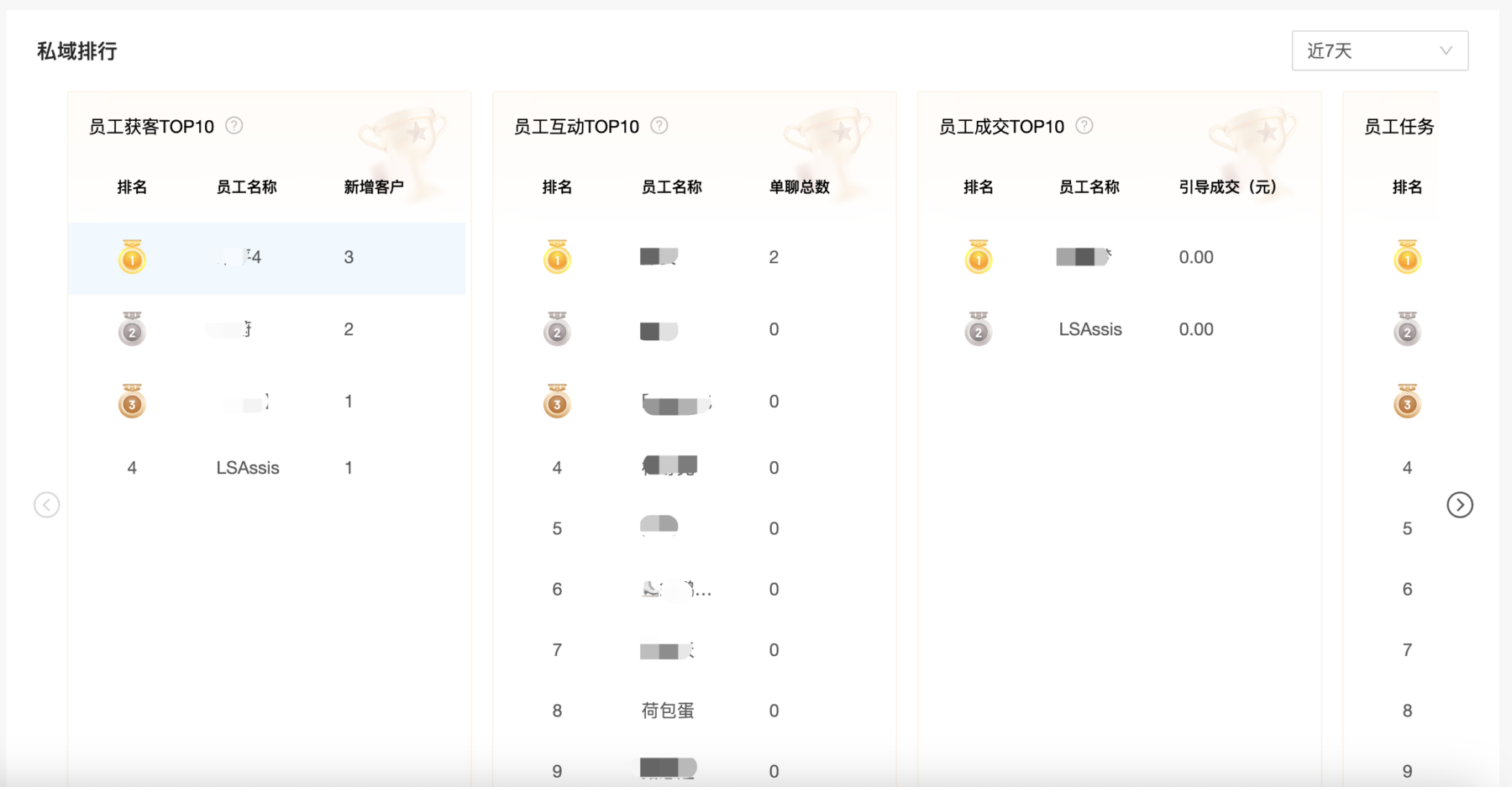1512x787 pixels.
Task: Click 员工成交TOP10 card title
Action: [x=1002, y=127]
